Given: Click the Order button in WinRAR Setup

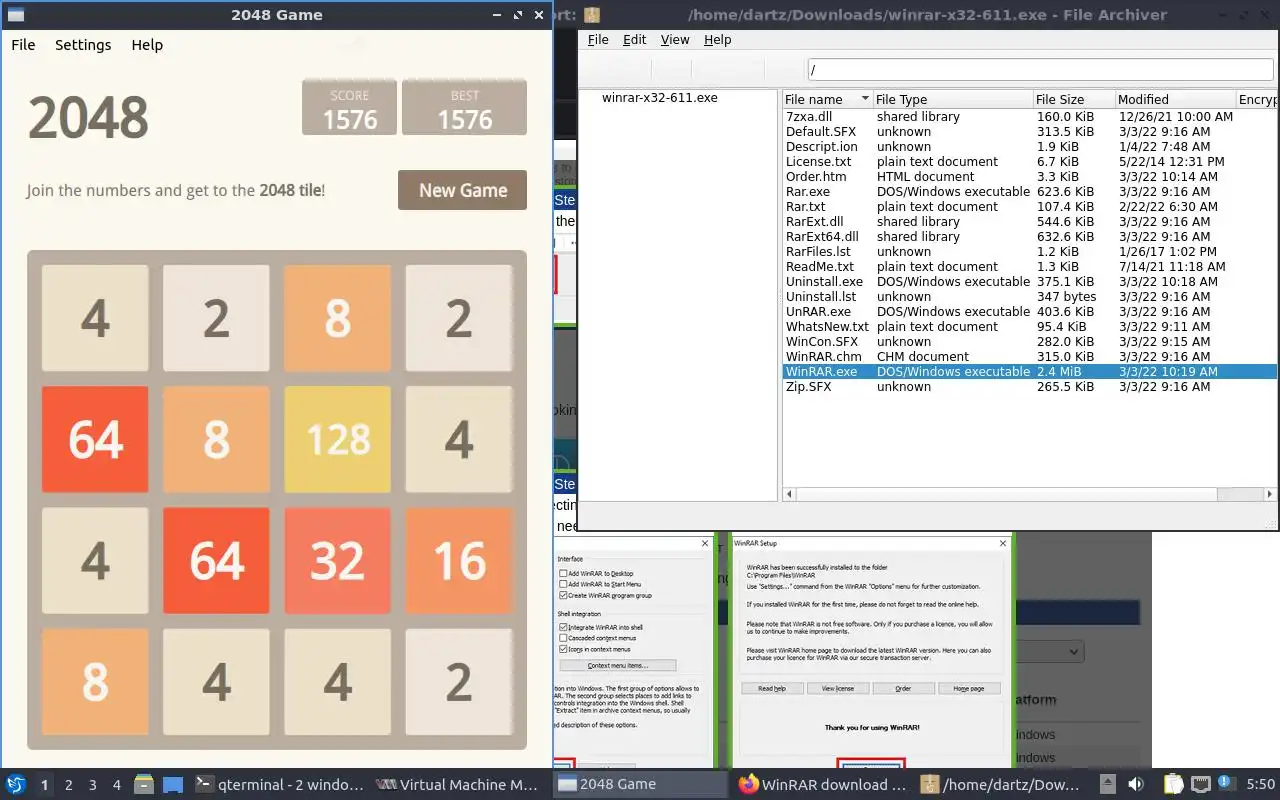Looking at the screenshot, I should [903, 688].
